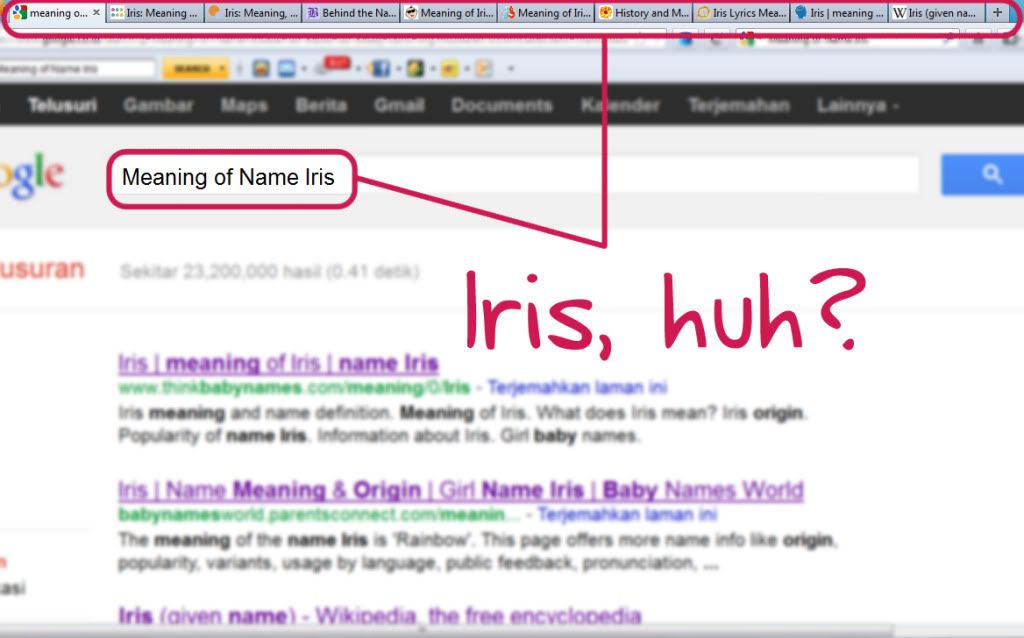Click the green square toolbar icon
The height and width of the screenshot is (638, 1024).
415,68
